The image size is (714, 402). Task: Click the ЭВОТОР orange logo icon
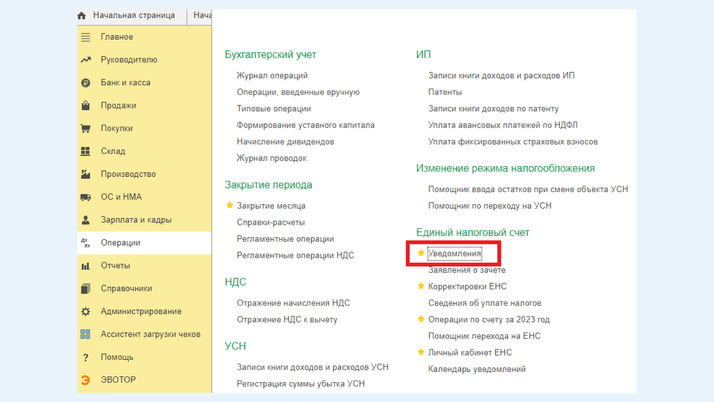click(x=86, y=380)
